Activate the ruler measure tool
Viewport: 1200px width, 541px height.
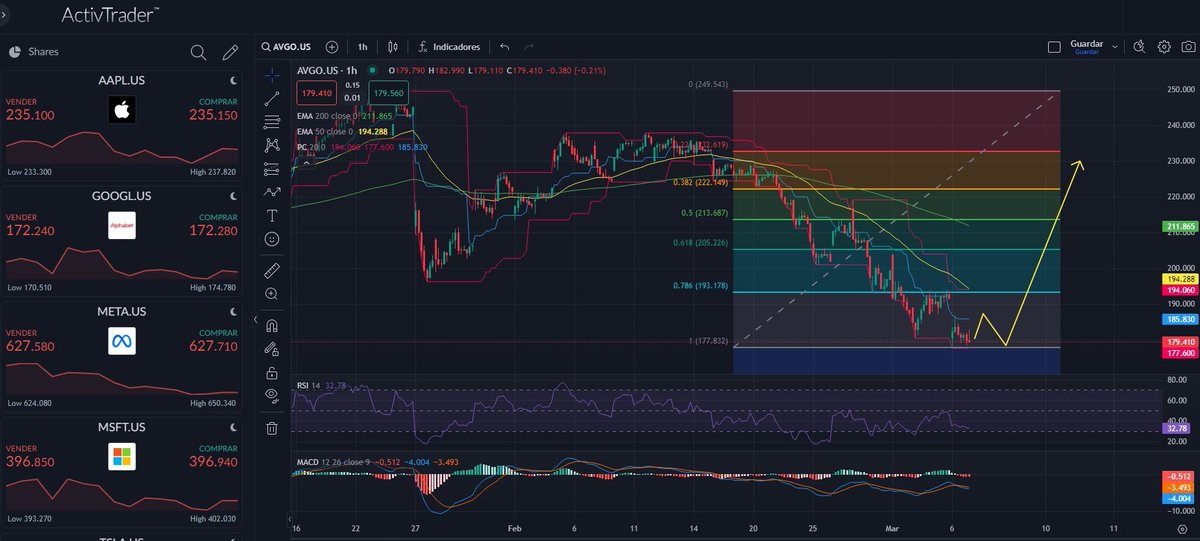click(271, 270)
